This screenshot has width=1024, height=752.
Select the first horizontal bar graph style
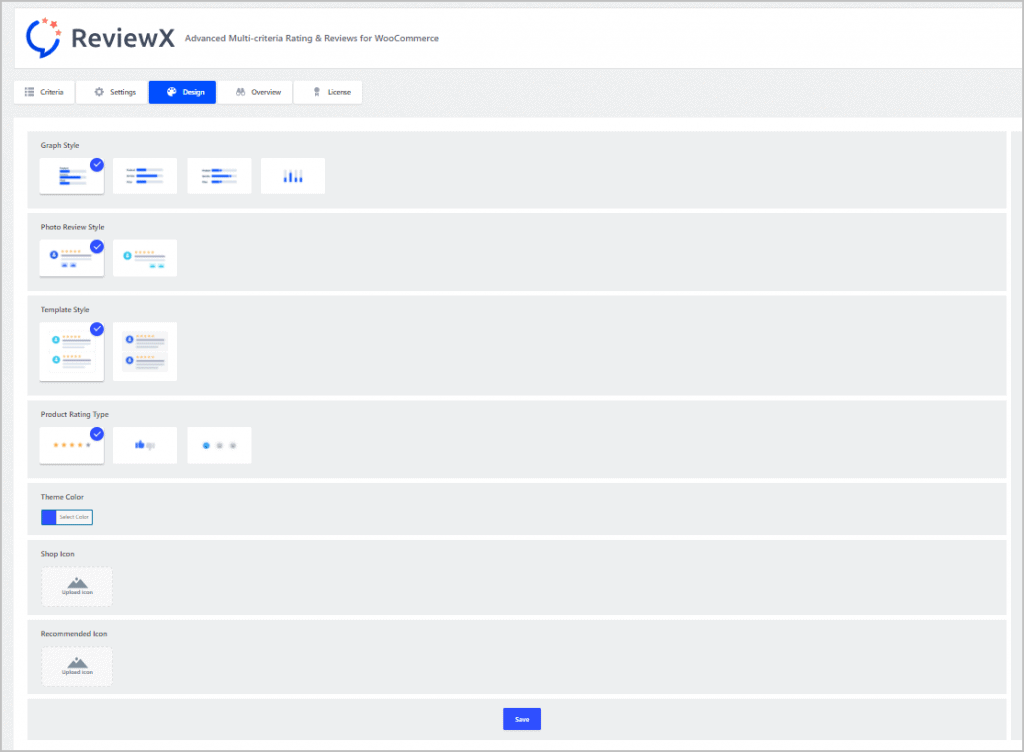(71, 176)
